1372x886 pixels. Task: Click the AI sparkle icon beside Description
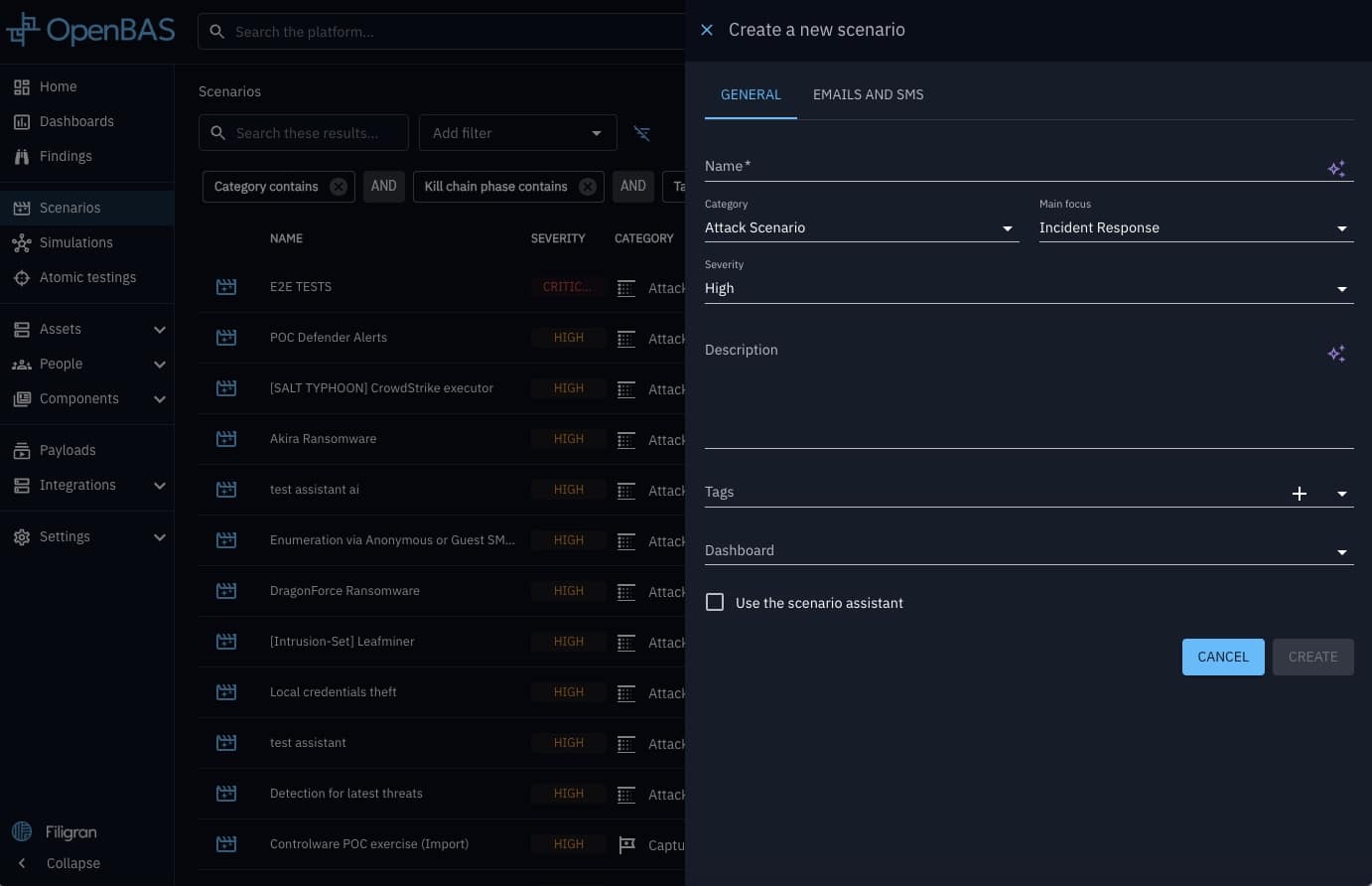(1336, 354)
